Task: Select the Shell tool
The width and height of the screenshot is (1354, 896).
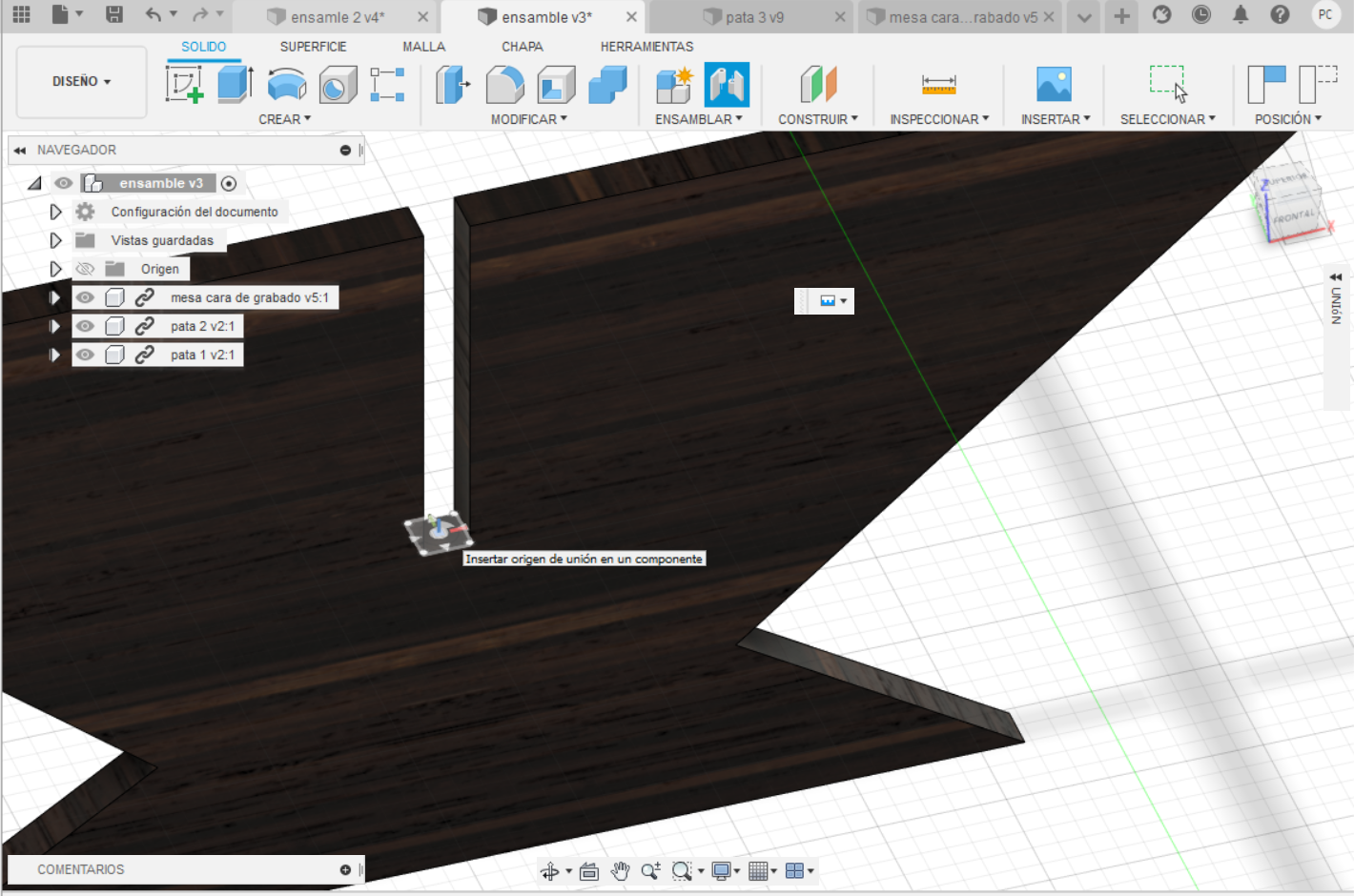Action: tap(556, 85)
